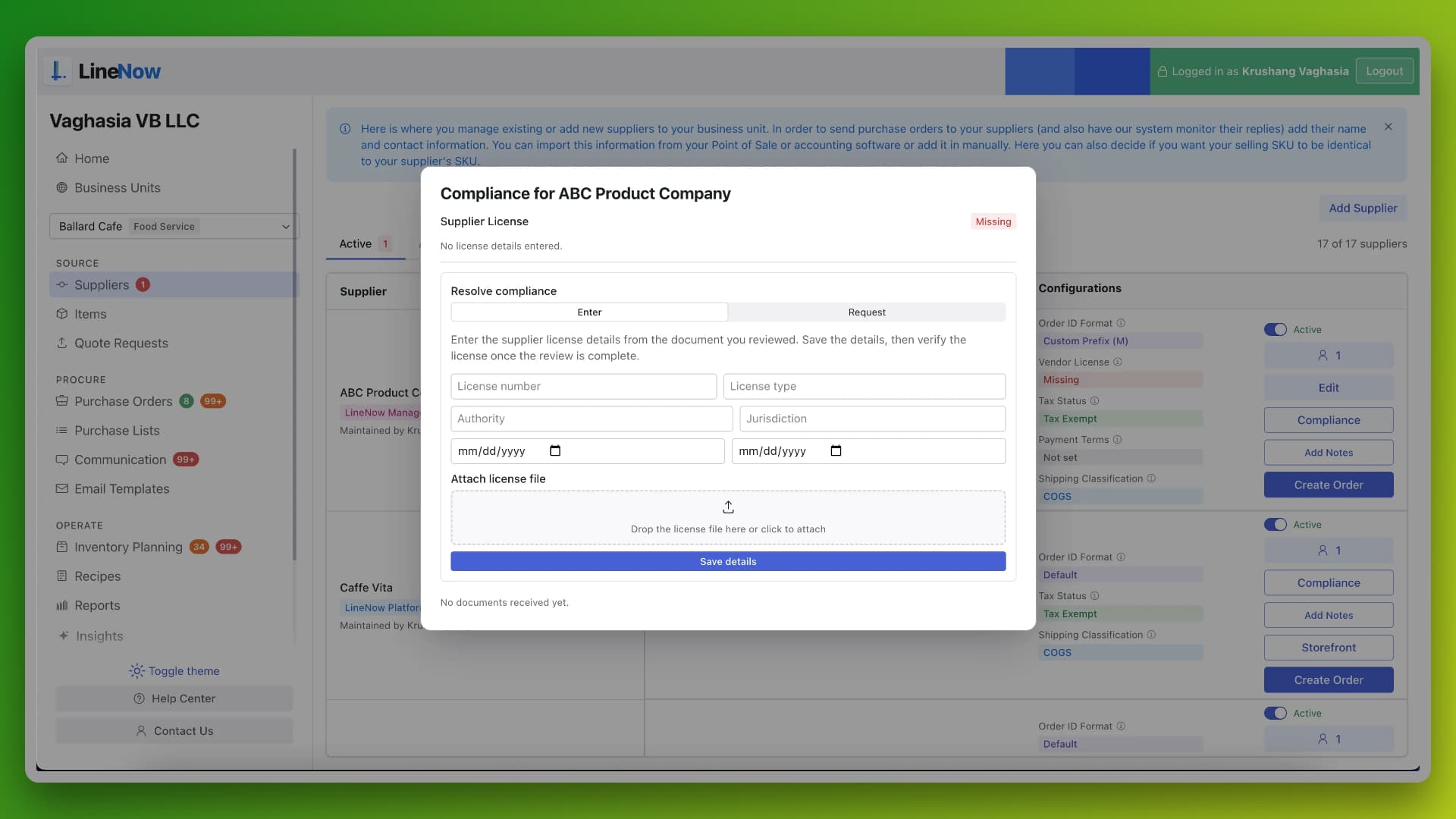1456x819 pixels.
Task: Click Create Order for Caffe Vita
Action: [x=1329, y=680]
